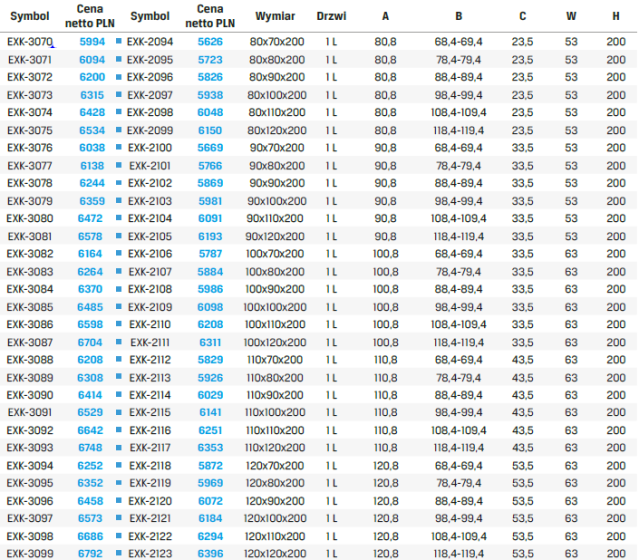Click price 5938
This screenshot has width=639, height=560.
[x=210, y=95]
